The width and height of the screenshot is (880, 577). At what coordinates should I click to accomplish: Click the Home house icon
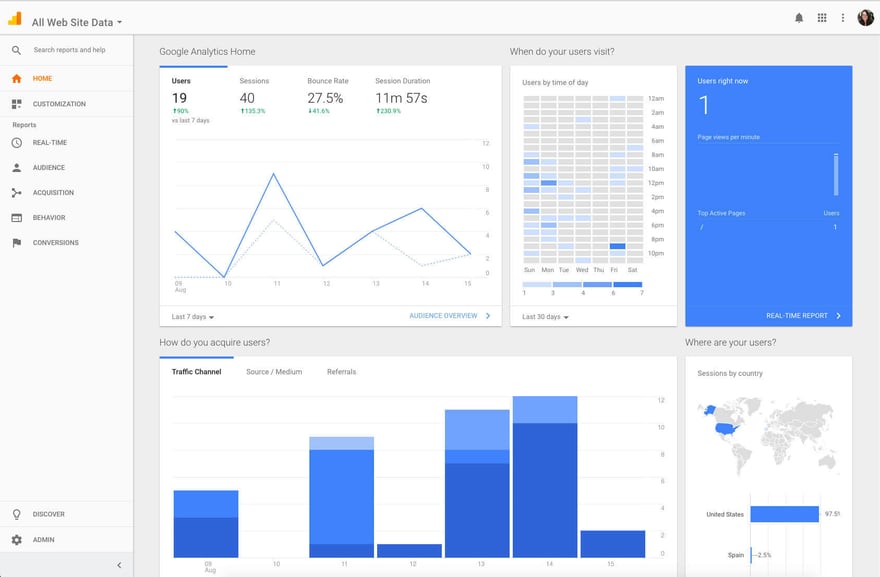[x=16, y=79]
